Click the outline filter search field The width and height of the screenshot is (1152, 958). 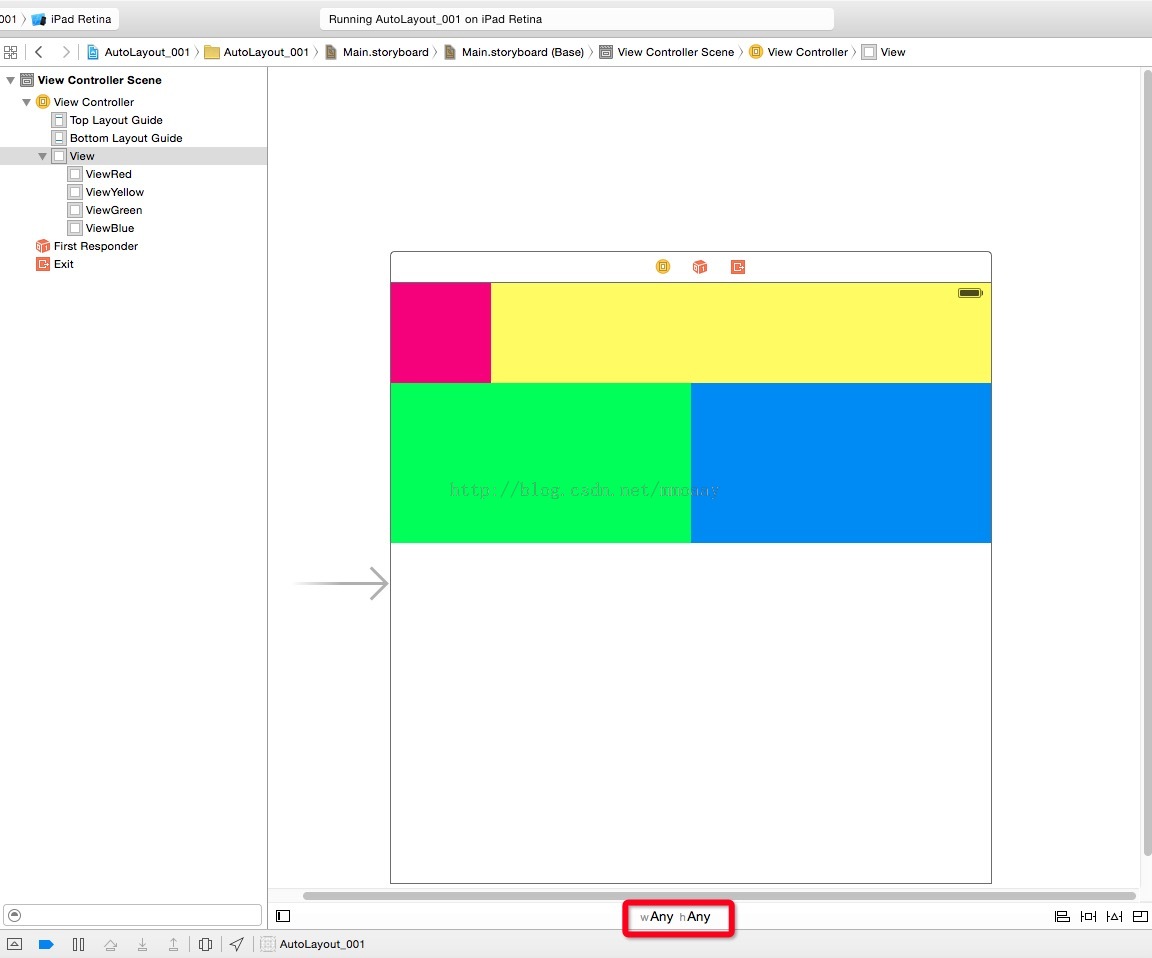[x=133, y=915]
